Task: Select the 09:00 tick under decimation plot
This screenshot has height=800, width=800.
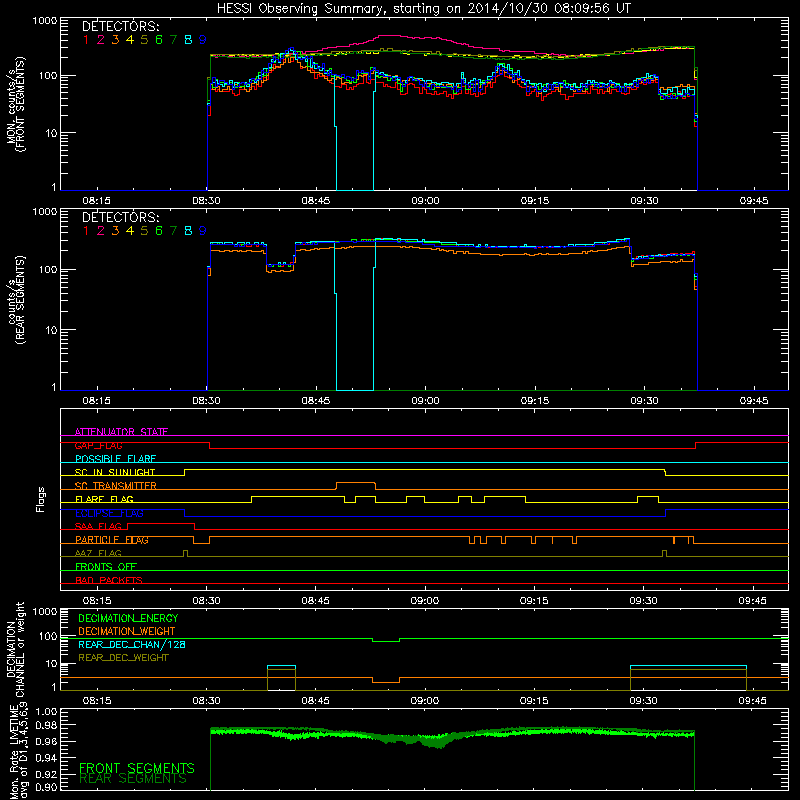Action: pyautogui.click(x=425, y=701)
